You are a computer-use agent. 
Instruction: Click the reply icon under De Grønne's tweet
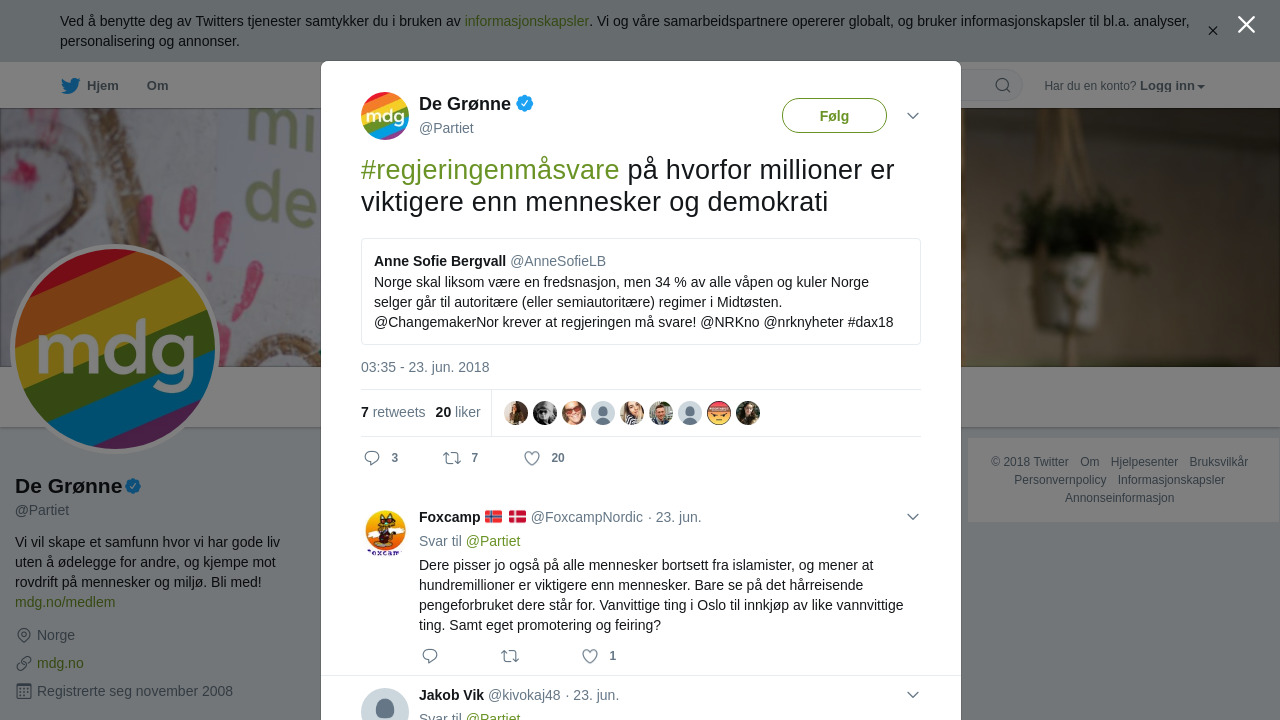point(372,458)
